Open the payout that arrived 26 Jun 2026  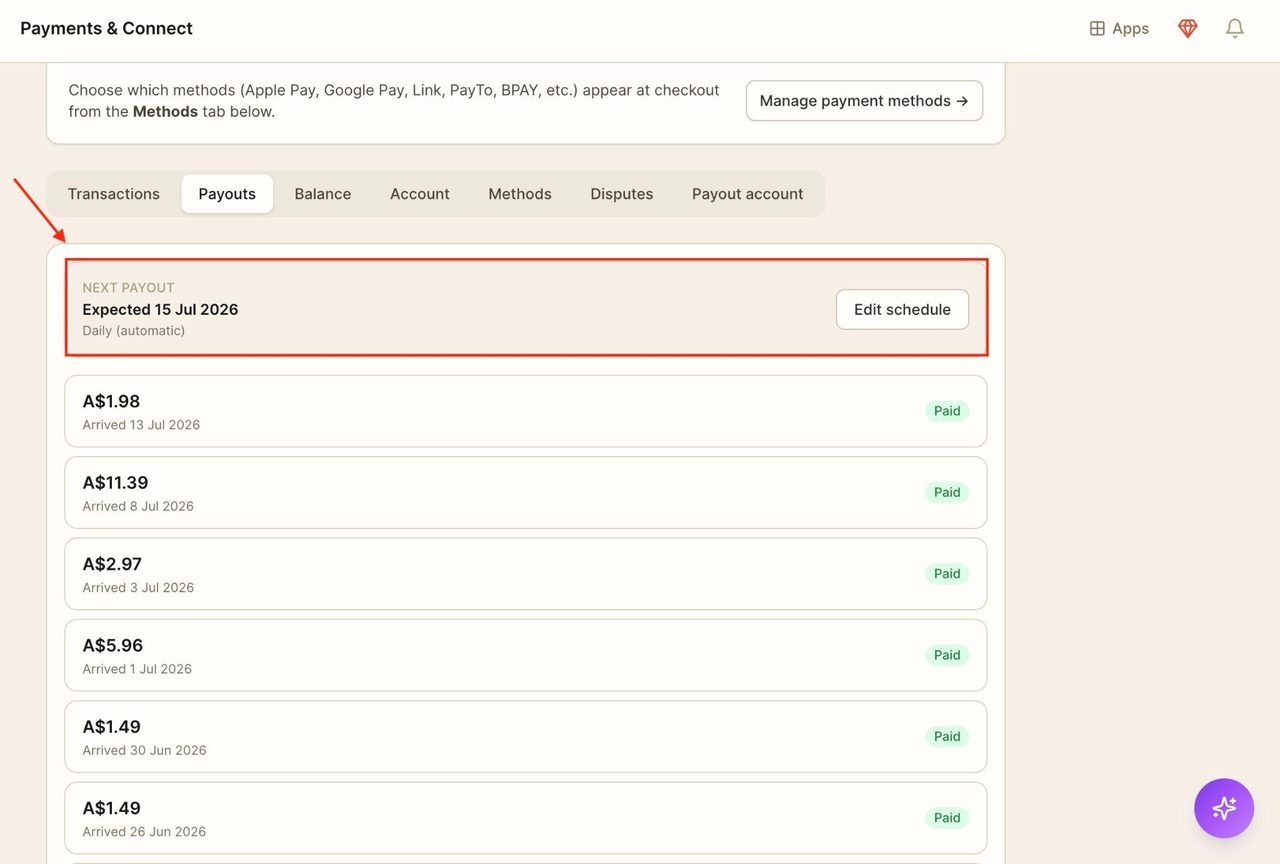(526, 818)
